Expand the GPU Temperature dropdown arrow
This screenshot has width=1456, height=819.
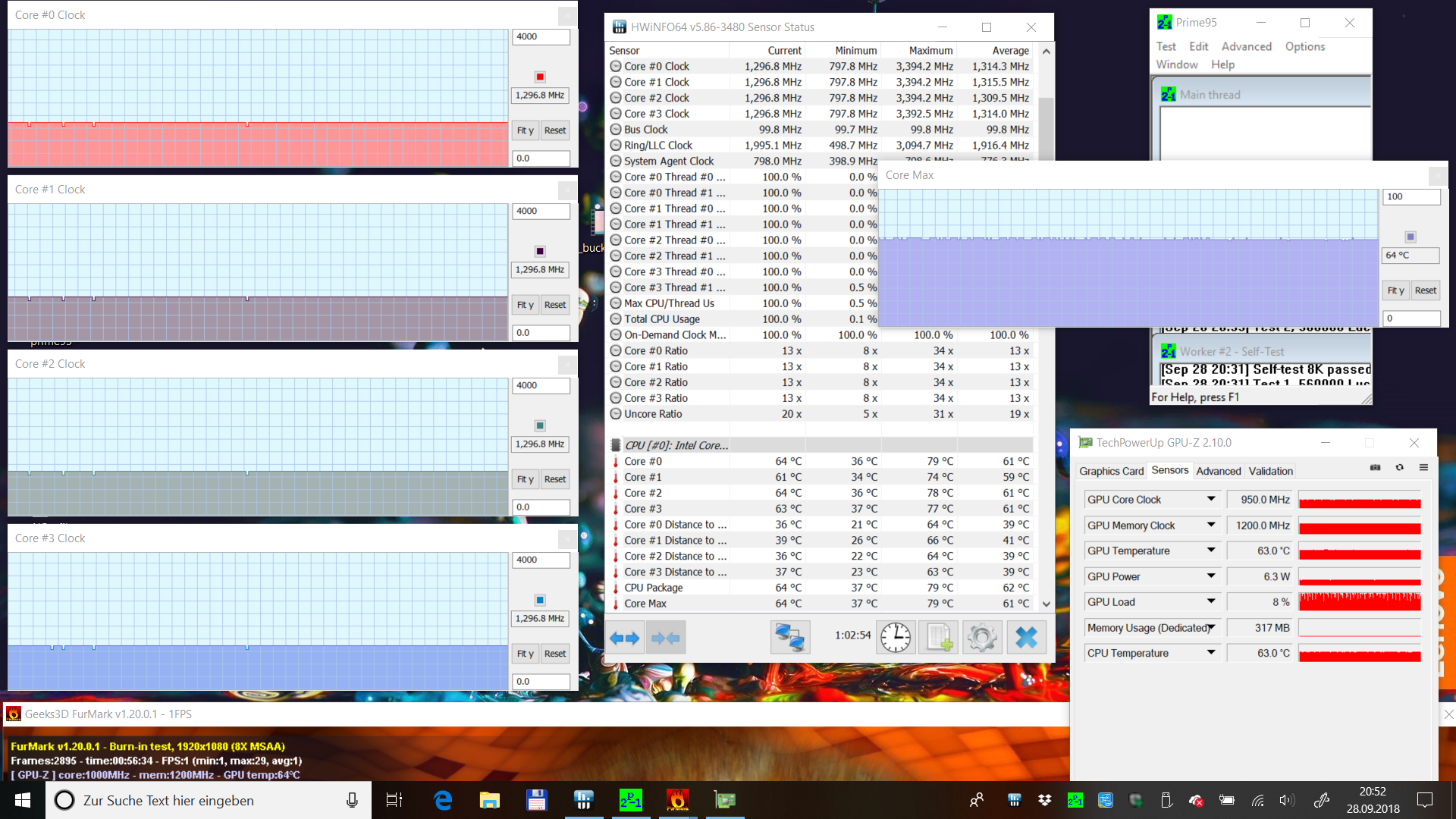pyautogui.click(x=1211, y=551)
